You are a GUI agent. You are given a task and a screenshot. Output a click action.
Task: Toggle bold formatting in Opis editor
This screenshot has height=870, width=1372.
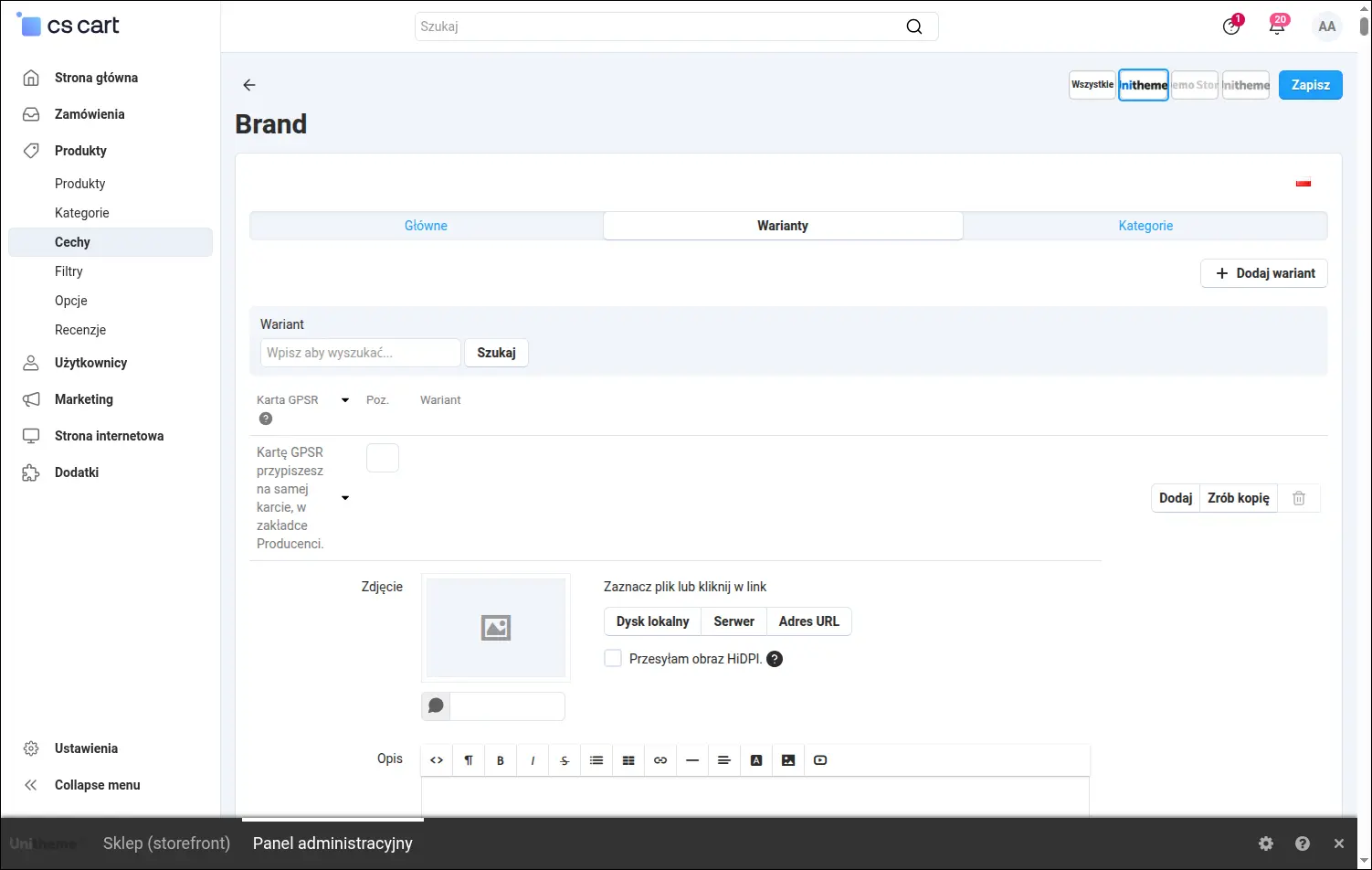501,760
